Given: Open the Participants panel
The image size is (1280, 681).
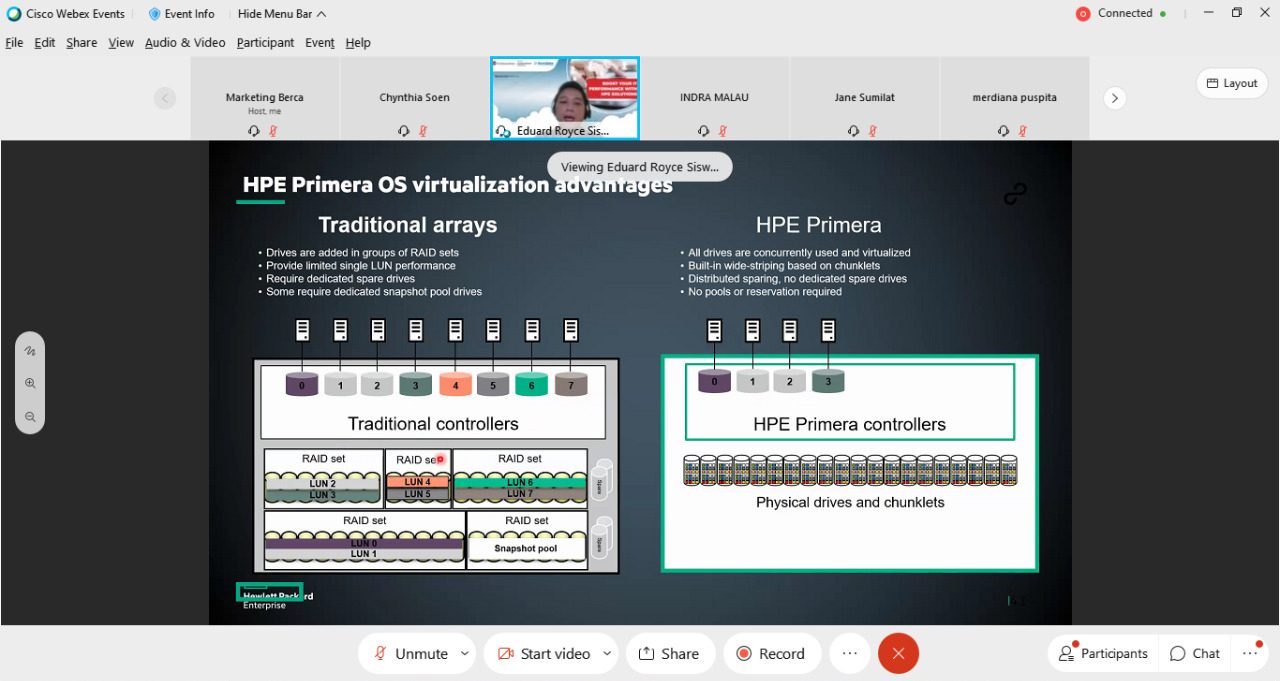Looking at the screenshot, I should [1103, 653].
